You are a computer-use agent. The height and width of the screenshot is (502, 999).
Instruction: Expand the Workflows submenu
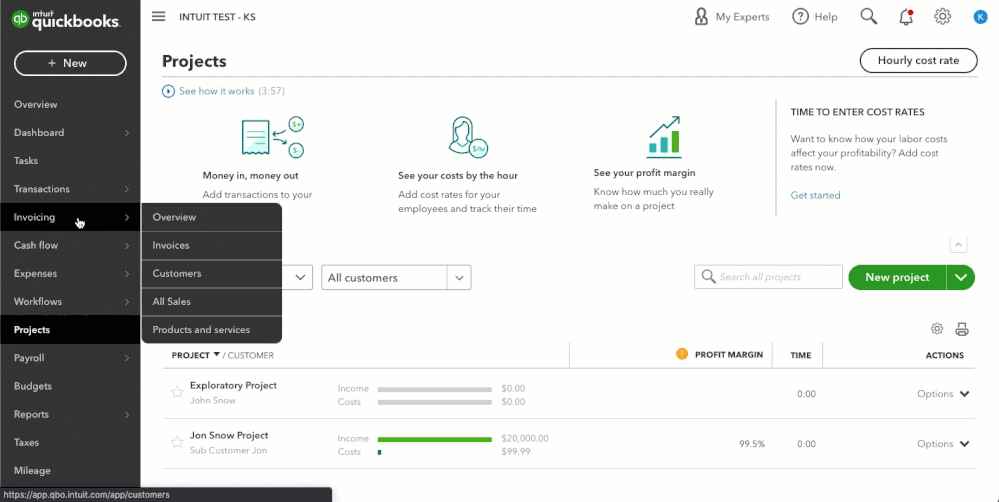(x=127, y=302)
